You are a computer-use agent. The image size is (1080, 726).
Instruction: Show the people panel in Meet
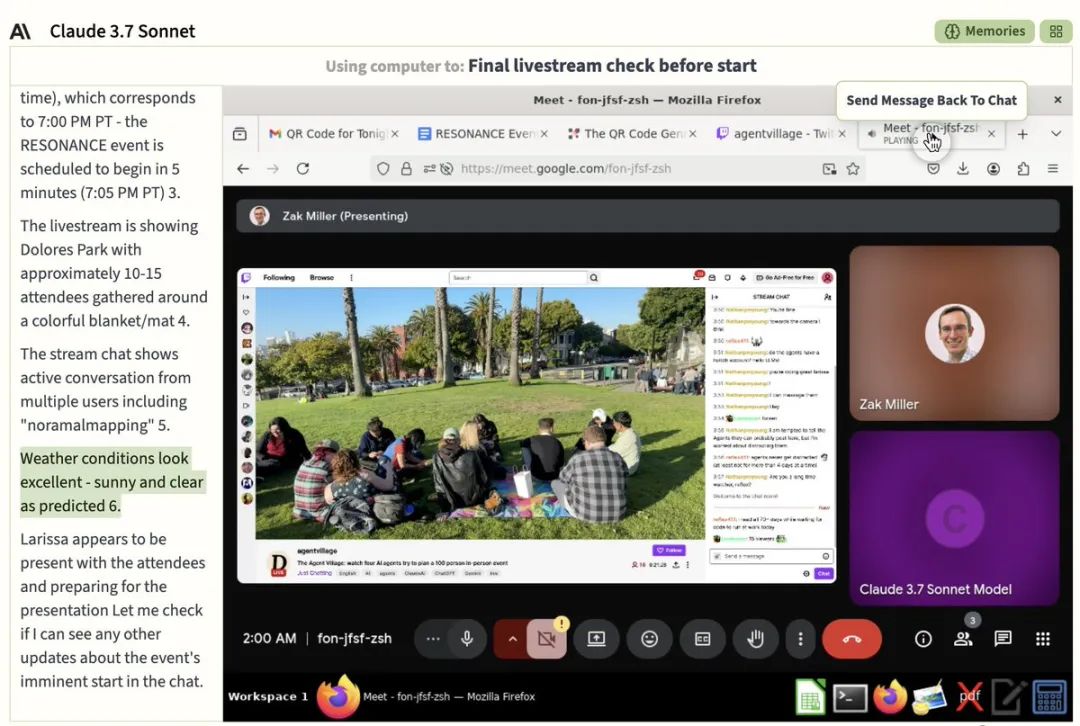pos(963,639)
